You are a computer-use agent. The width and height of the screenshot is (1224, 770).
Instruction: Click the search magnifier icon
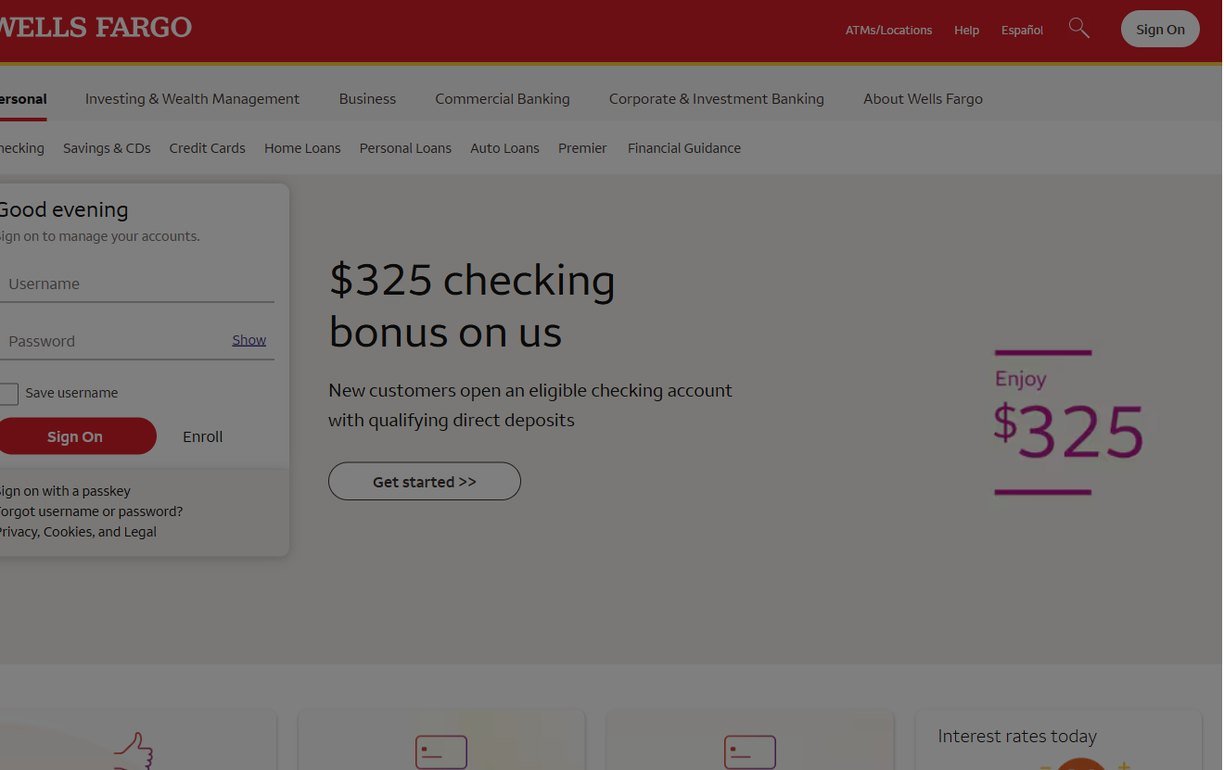[x=1079, y=28]
